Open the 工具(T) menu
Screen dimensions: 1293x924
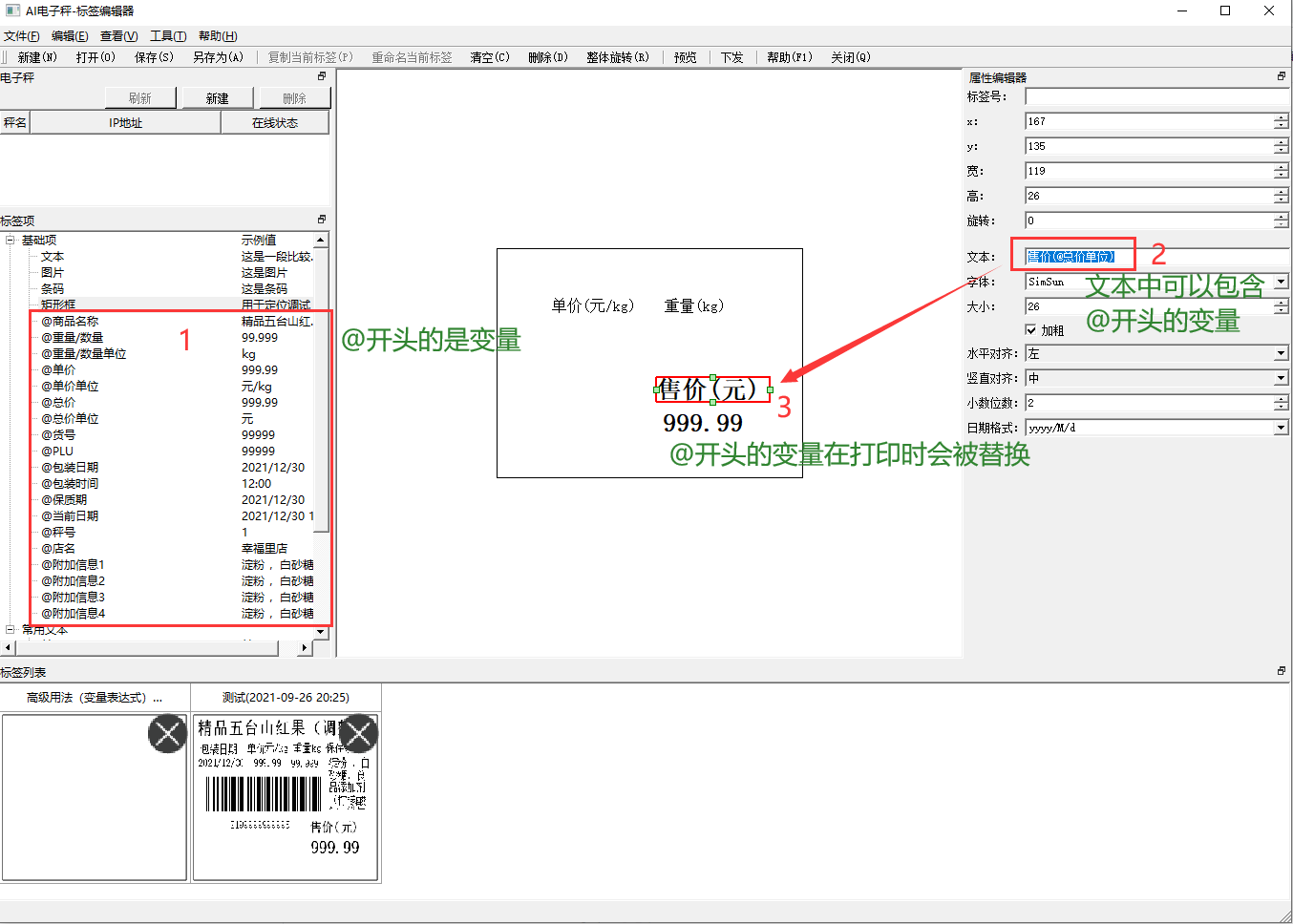point(168,36)
